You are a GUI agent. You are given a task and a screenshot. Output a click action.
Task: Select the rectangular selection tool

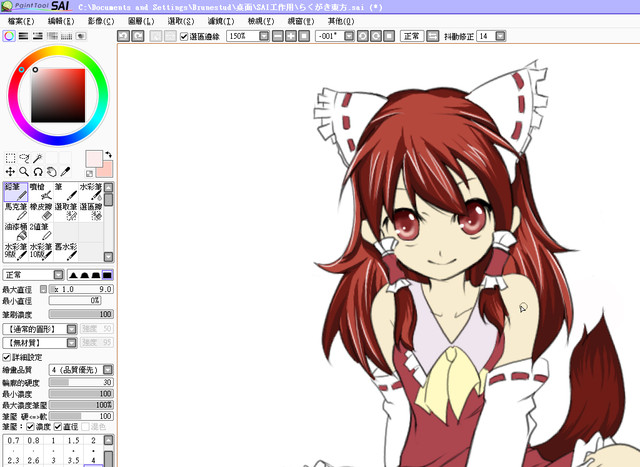point(10,158)
